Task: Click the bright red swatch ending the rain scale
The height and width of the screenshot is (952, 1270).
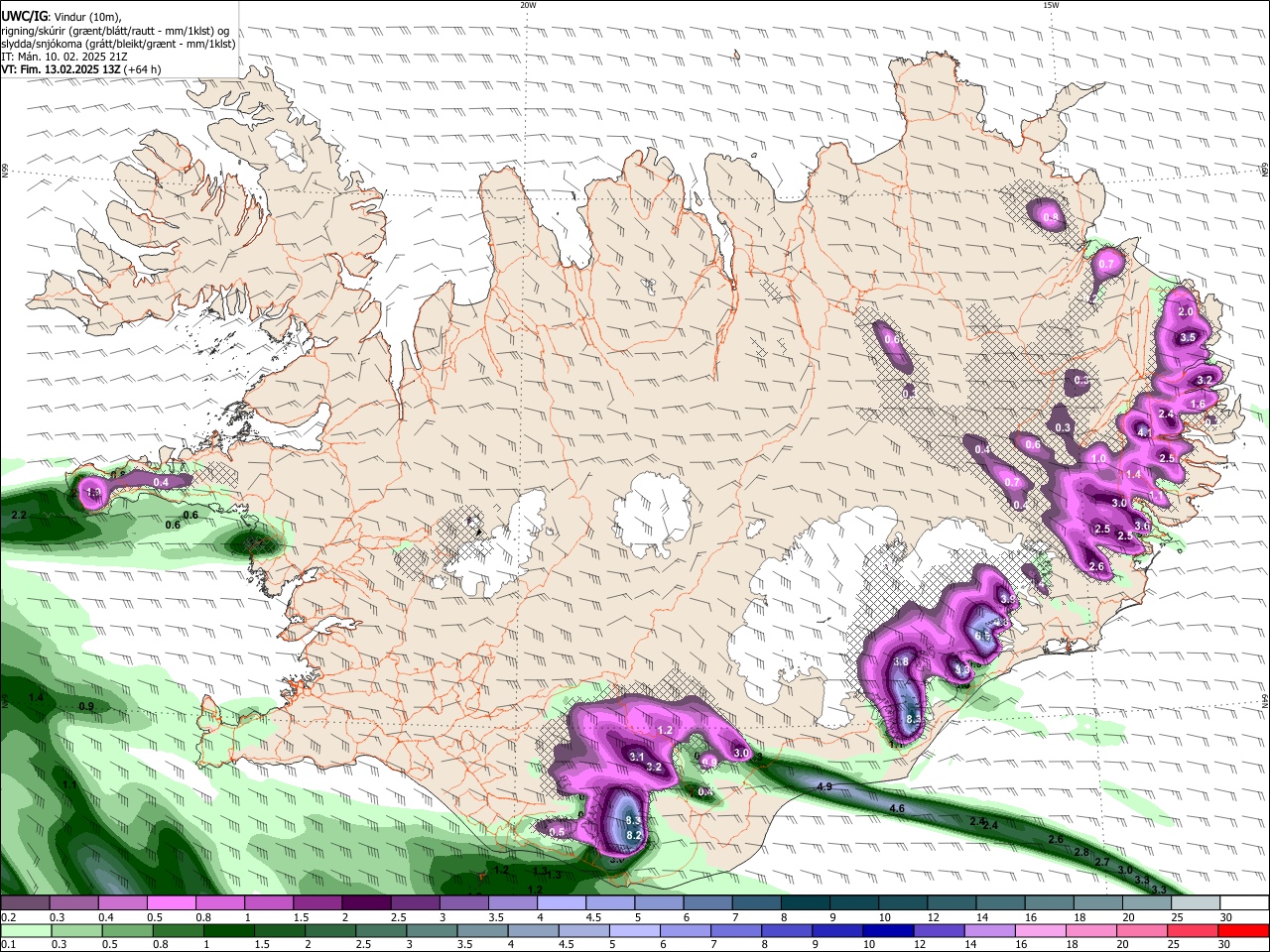Action: [x=1245, y=931]
